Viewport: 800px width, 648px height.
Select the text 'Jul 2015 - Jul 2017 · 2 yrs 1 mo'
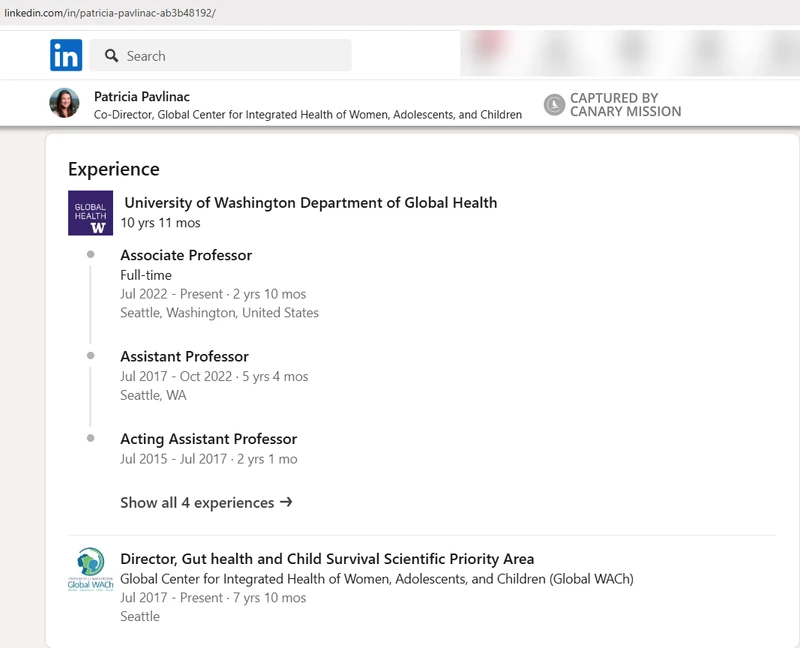tap(209, 459)
